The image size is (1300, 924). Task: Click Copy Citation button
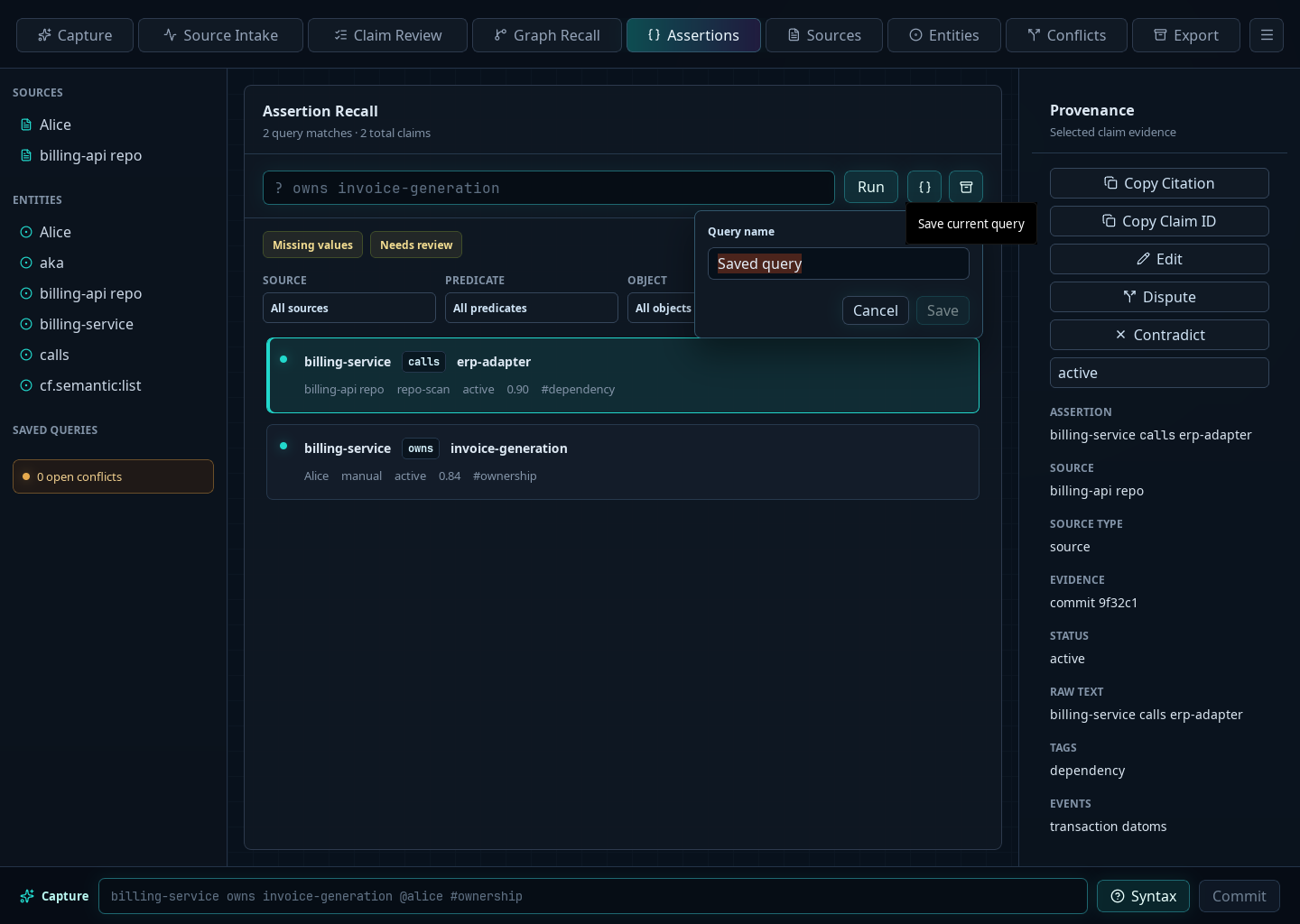[x=1159, y=183]
